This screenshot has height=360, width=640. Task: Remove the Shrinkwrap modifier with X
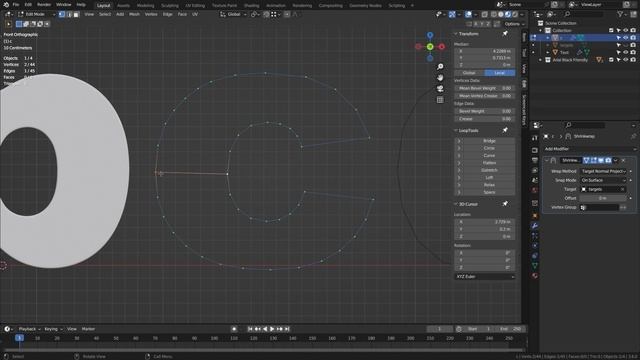click(x=623, y=160)
